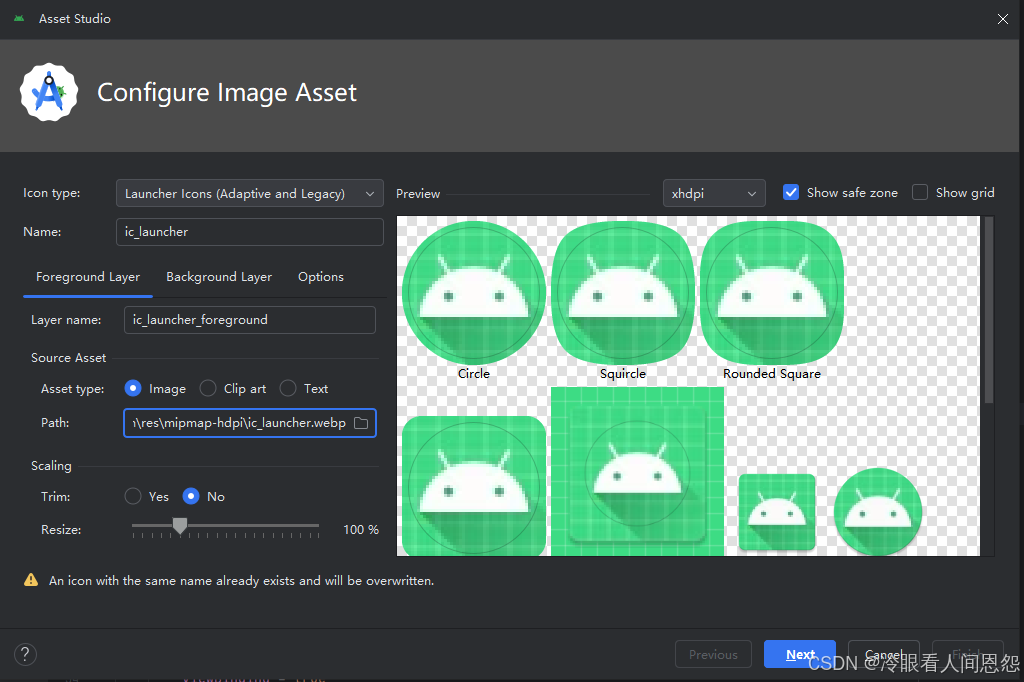Set Trim to No
Viewport: 1024px width, 682px height.
191,496
